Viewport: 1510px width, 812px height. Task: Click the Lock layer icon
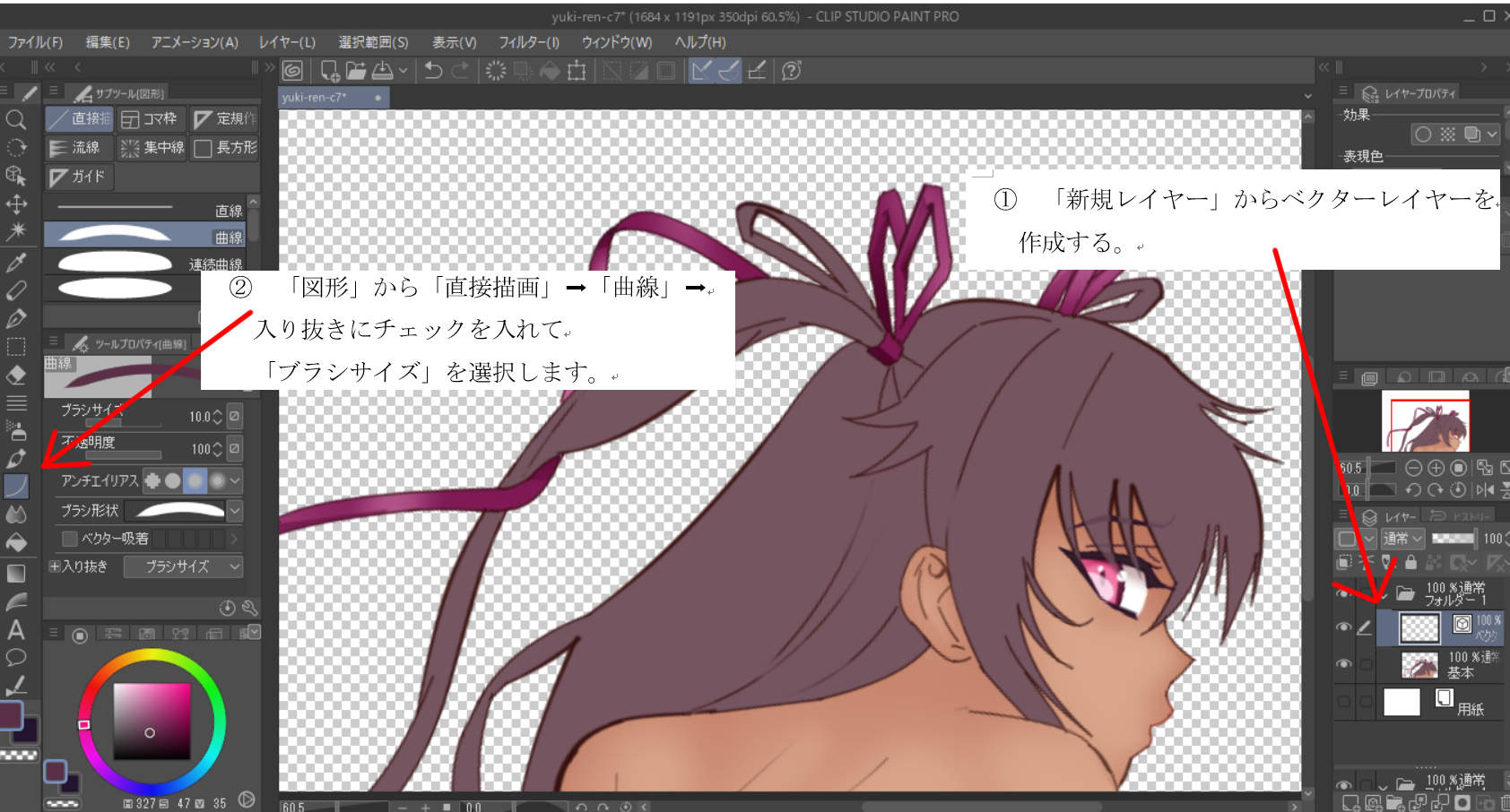pos(1410,562)
